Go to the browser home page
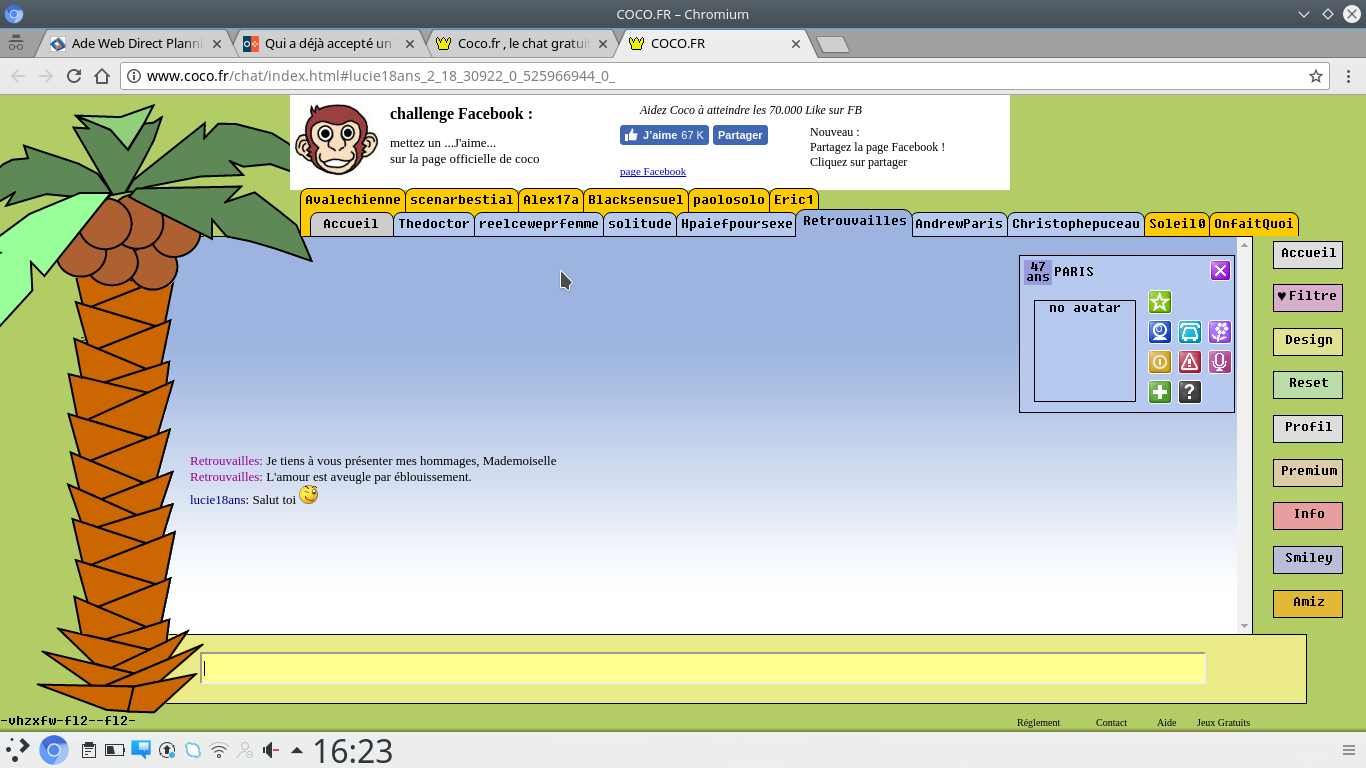Screen dimensions: 1366x768 click(x=101, y=76)
